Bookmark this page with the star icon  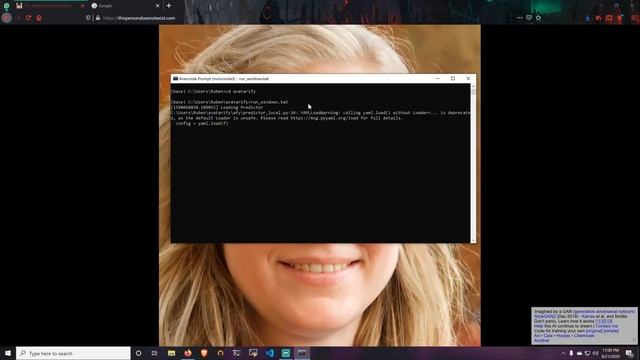pos(538,18)
